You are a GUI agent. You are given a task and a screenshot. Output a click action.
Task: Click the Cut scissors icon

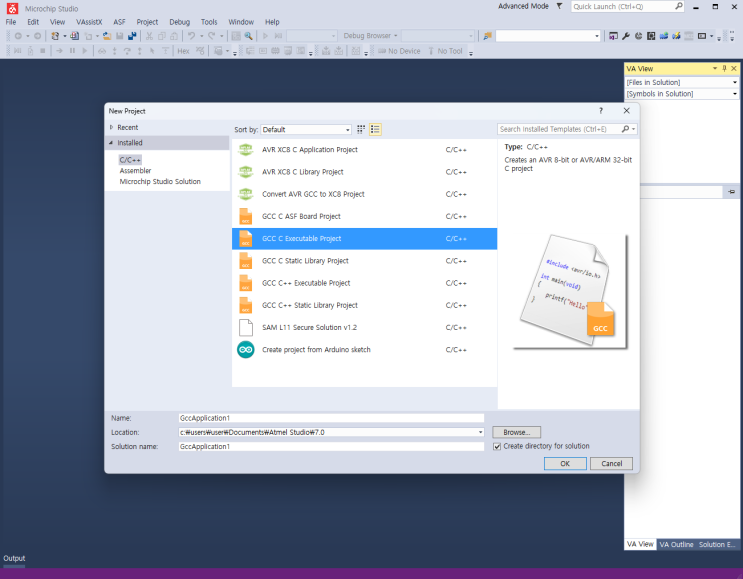coord(149,36)
